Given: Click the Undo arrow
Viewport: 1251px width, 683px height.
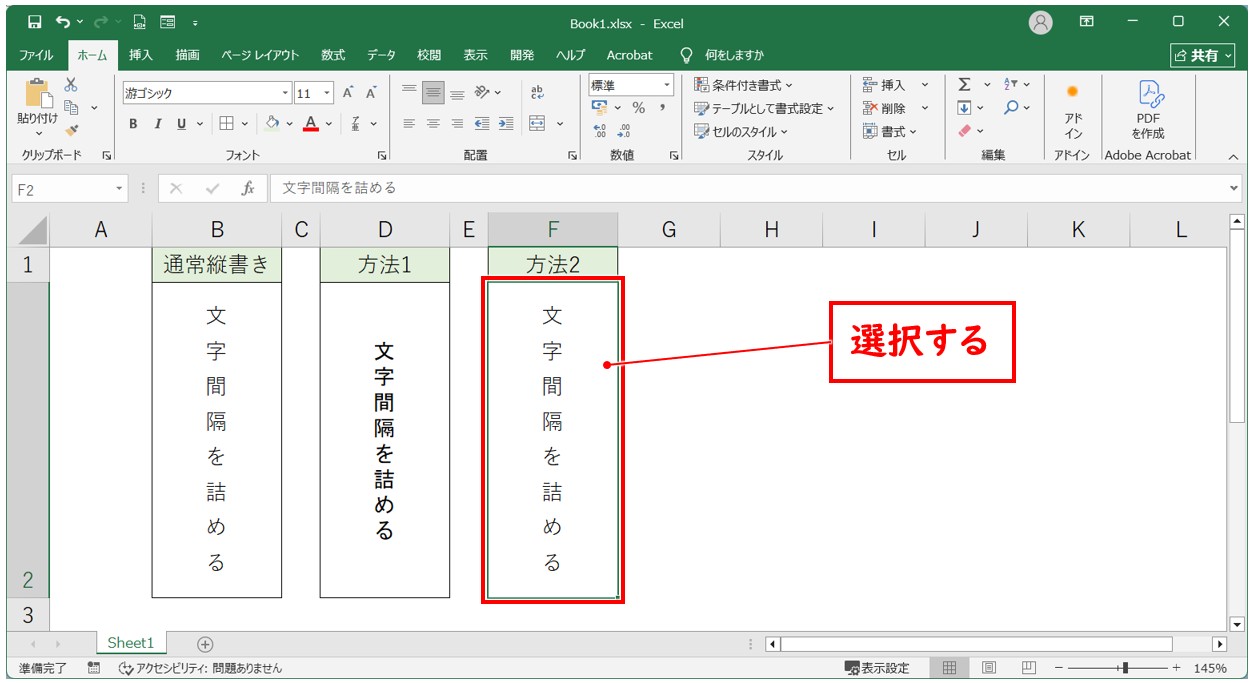Looking at the screenshot, I should [x=64, y=21].
